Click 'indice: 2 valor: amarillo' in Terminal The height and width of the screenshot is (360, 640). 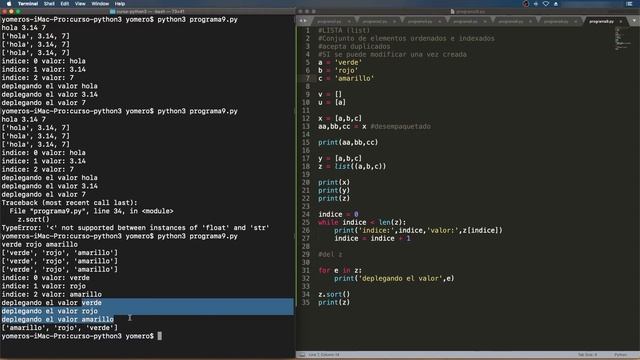point(51,294)
